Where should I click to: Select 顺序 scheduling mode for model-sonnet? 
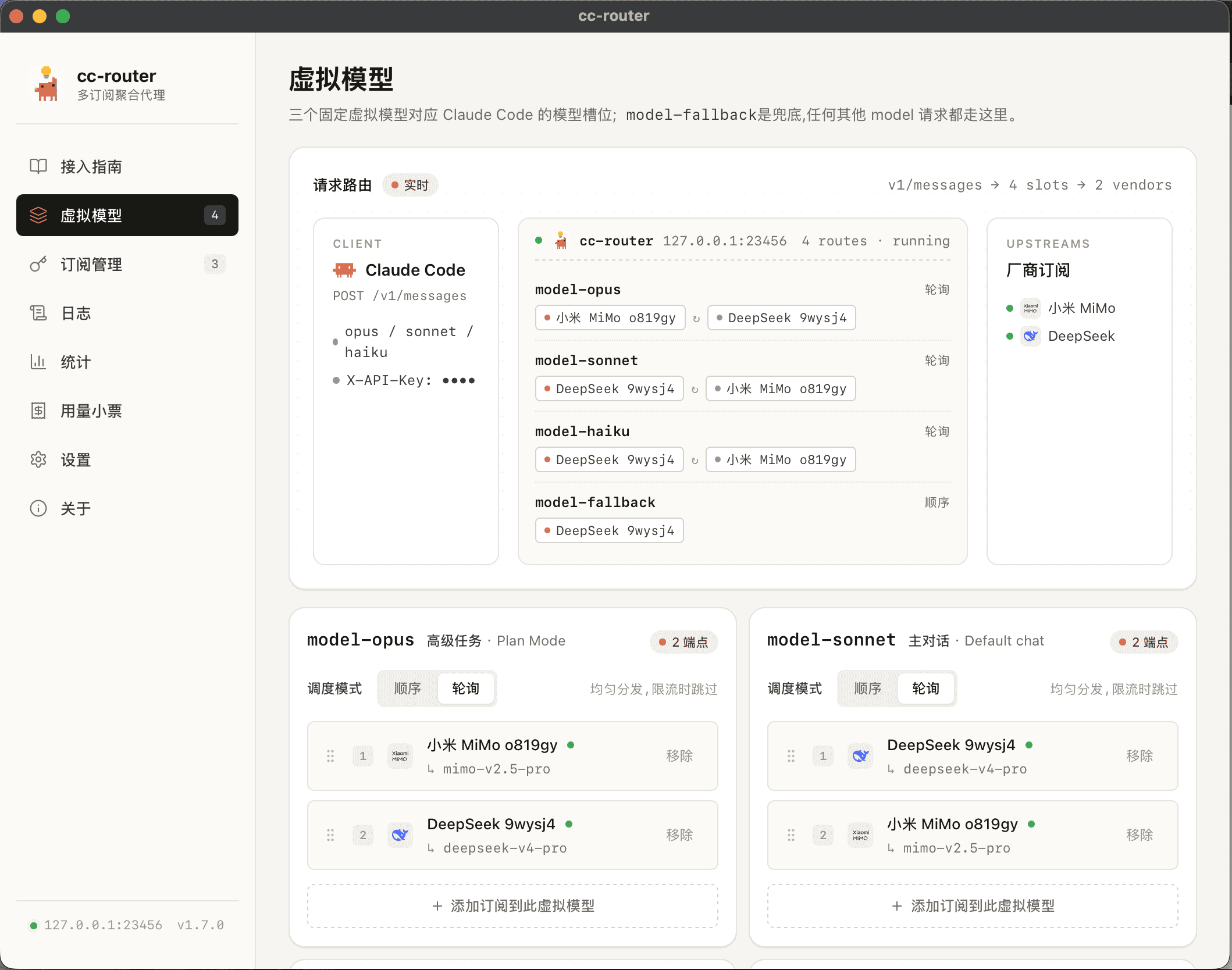pos(868,689)
